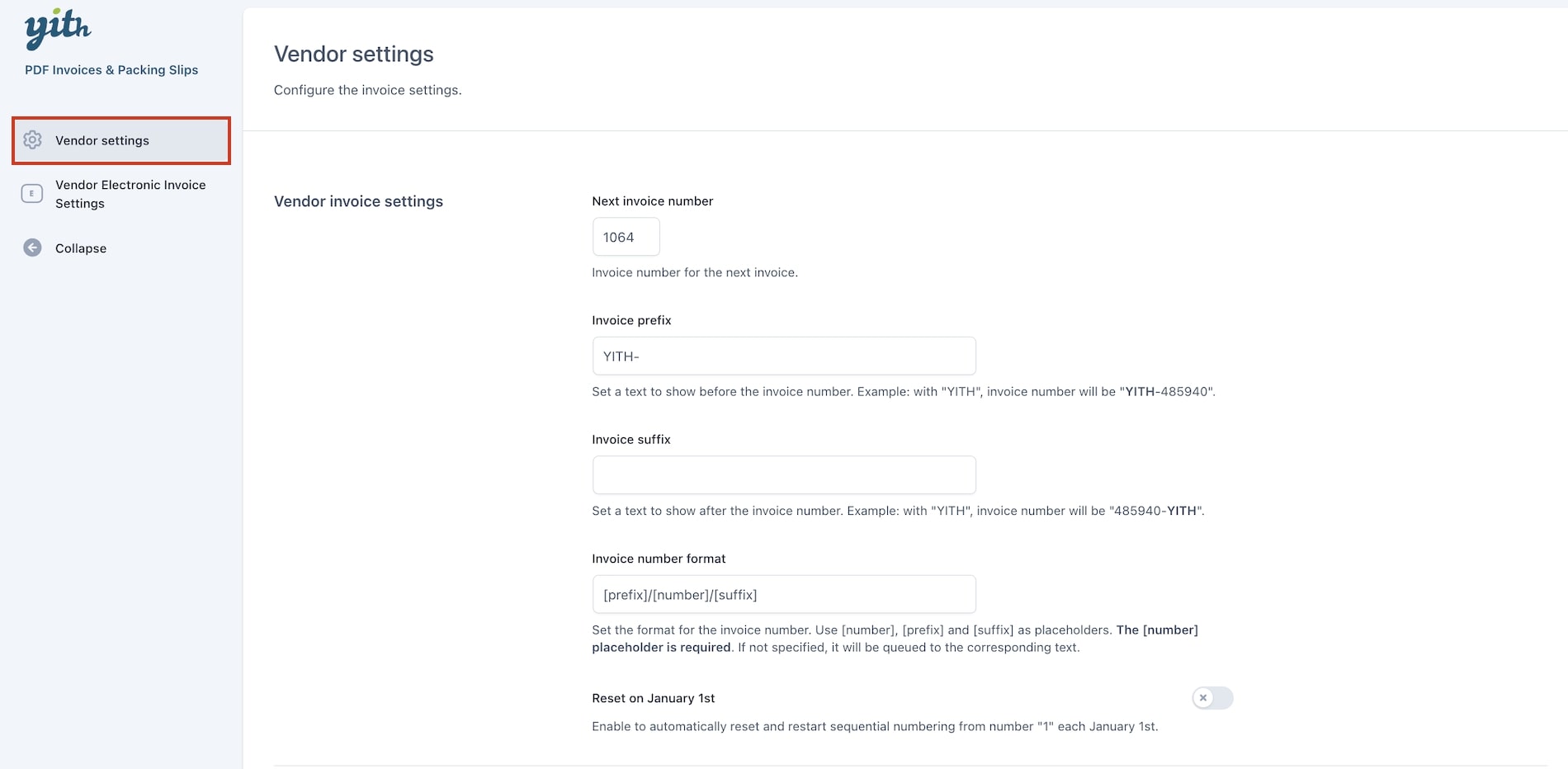Click the reset sequential numbering description
Screen dimensions: 1568x769
(x=875, y=727)
